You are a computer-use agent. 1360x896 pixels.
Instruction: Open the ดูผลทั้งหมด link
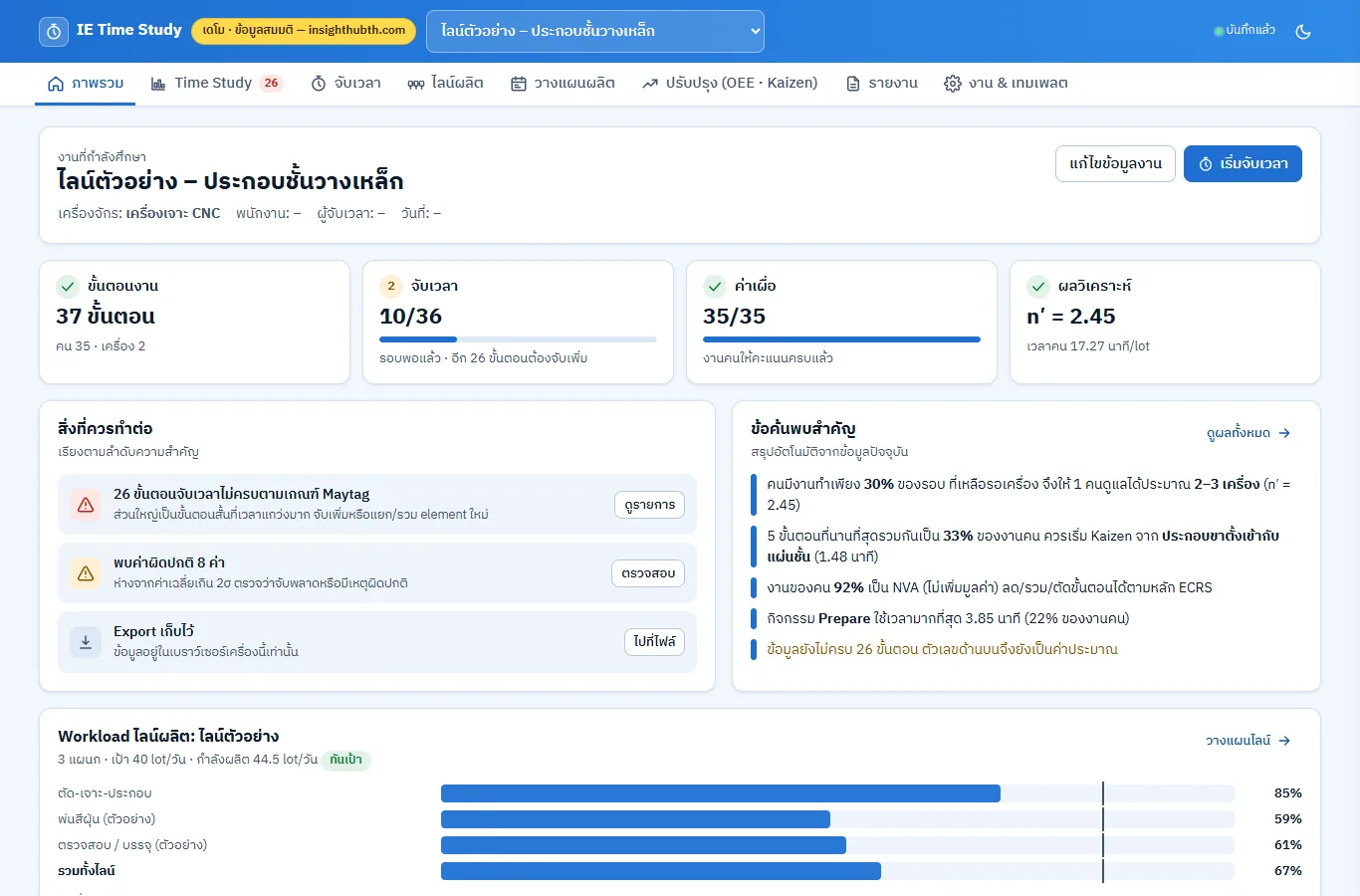(1248, 433)
